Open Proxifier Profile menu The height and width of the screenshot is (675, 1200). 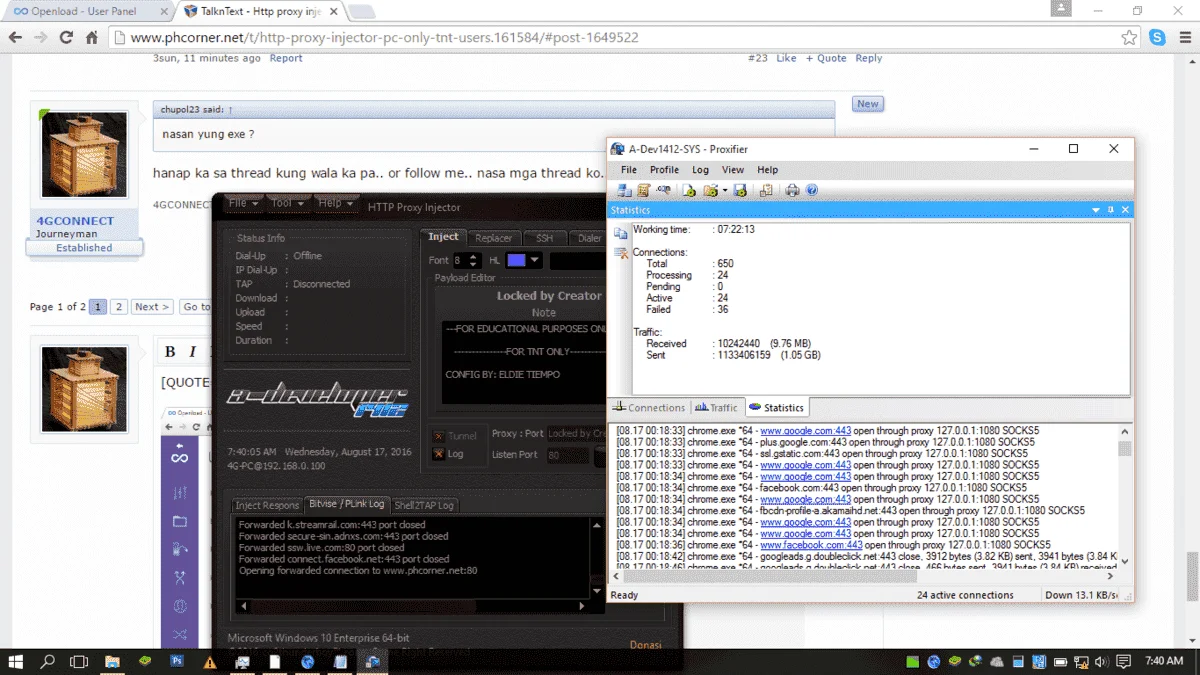[x=664, y=170]
